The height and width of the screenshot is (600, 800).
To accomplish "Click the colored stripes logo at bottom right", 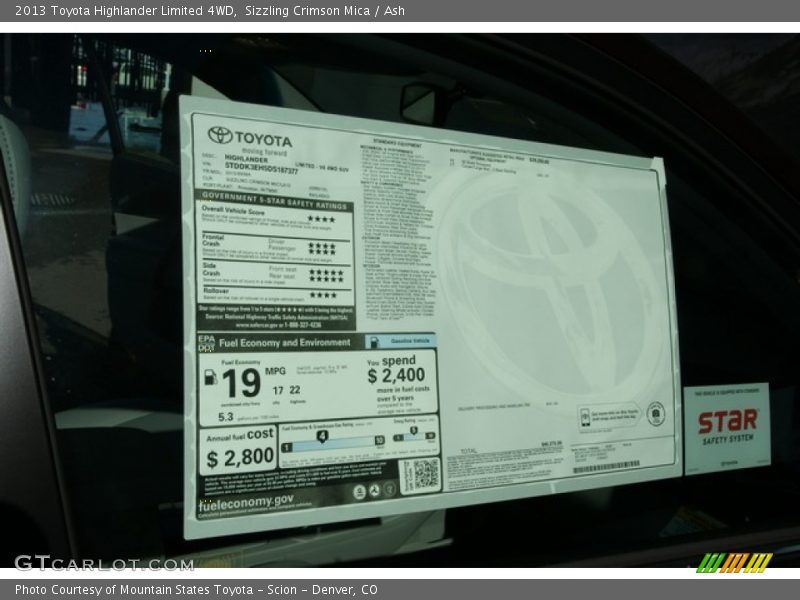I will click(x=734, y=562).
